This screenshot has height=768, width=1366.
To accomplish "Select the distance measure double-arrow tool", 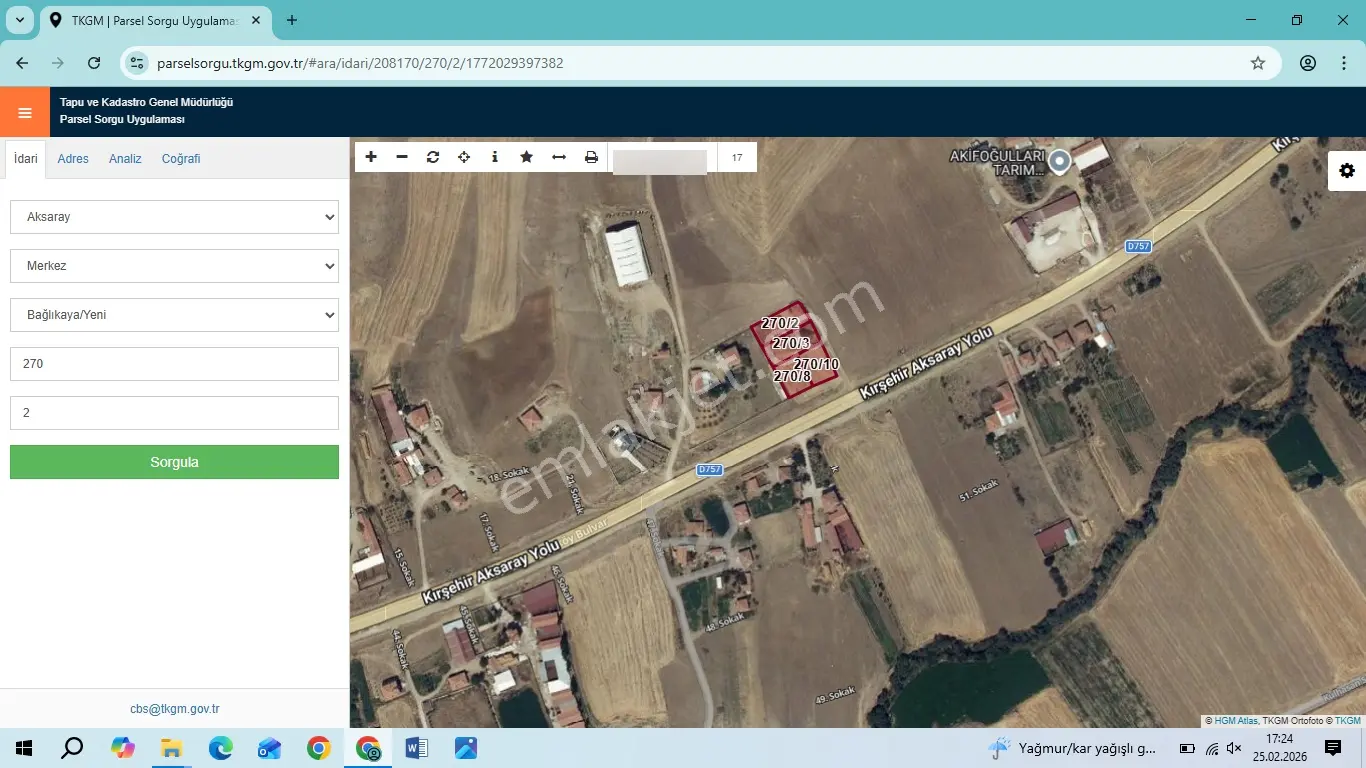I will (x=559, y=157).
